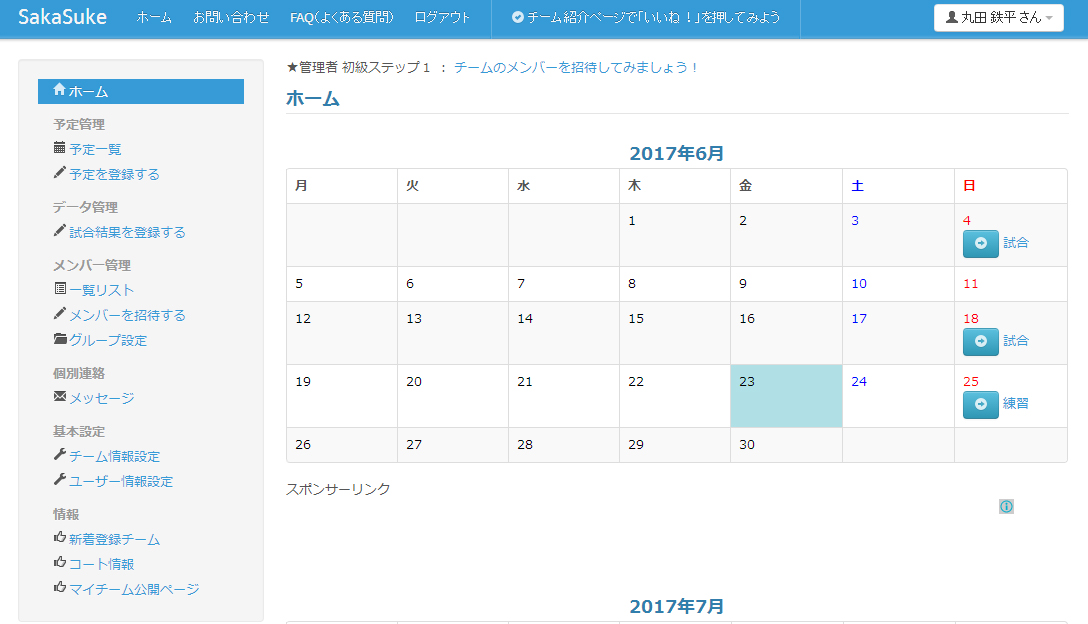Click the arrow button for the June 18 試合
Screen dimensions: 1088x624
980,341
